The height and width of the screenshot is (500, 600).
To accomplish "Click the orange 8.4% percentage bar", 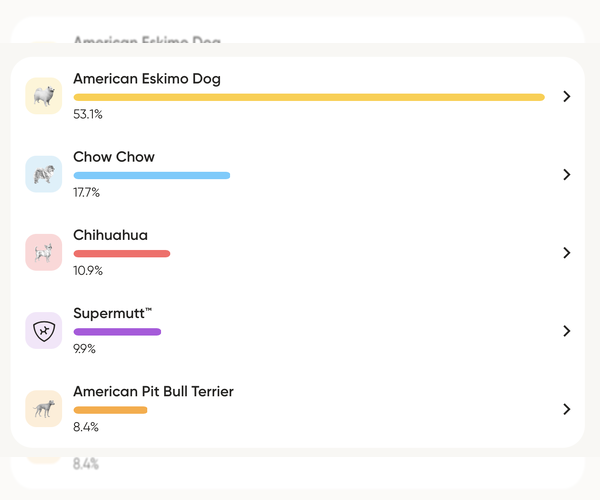I will (x=110, y=409).
